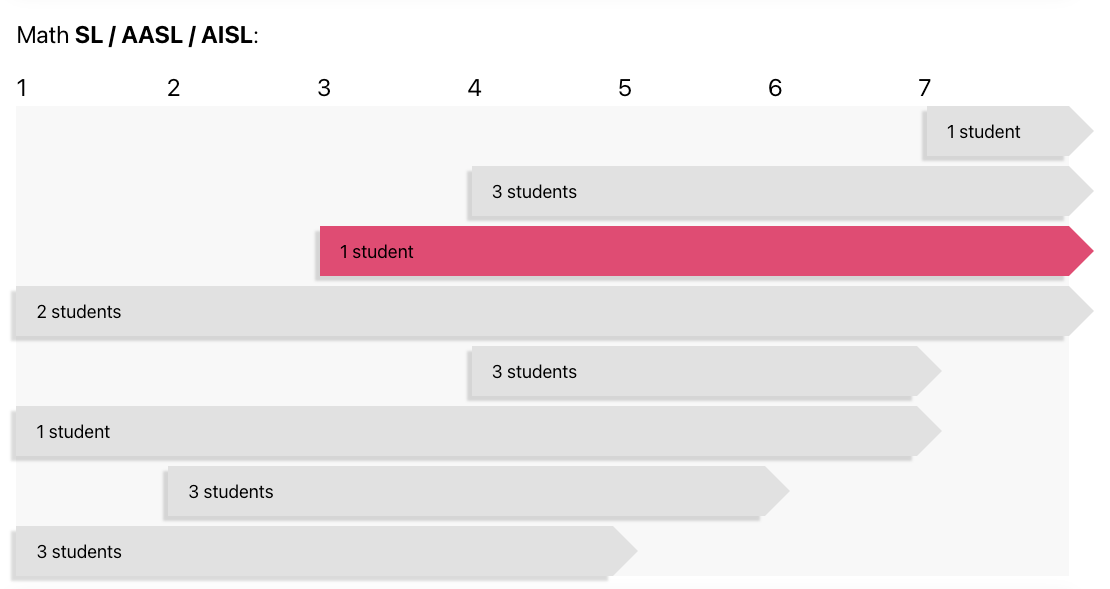Click the AASL text in the heading
The image size is (1110, 589).
pos(152,35)
